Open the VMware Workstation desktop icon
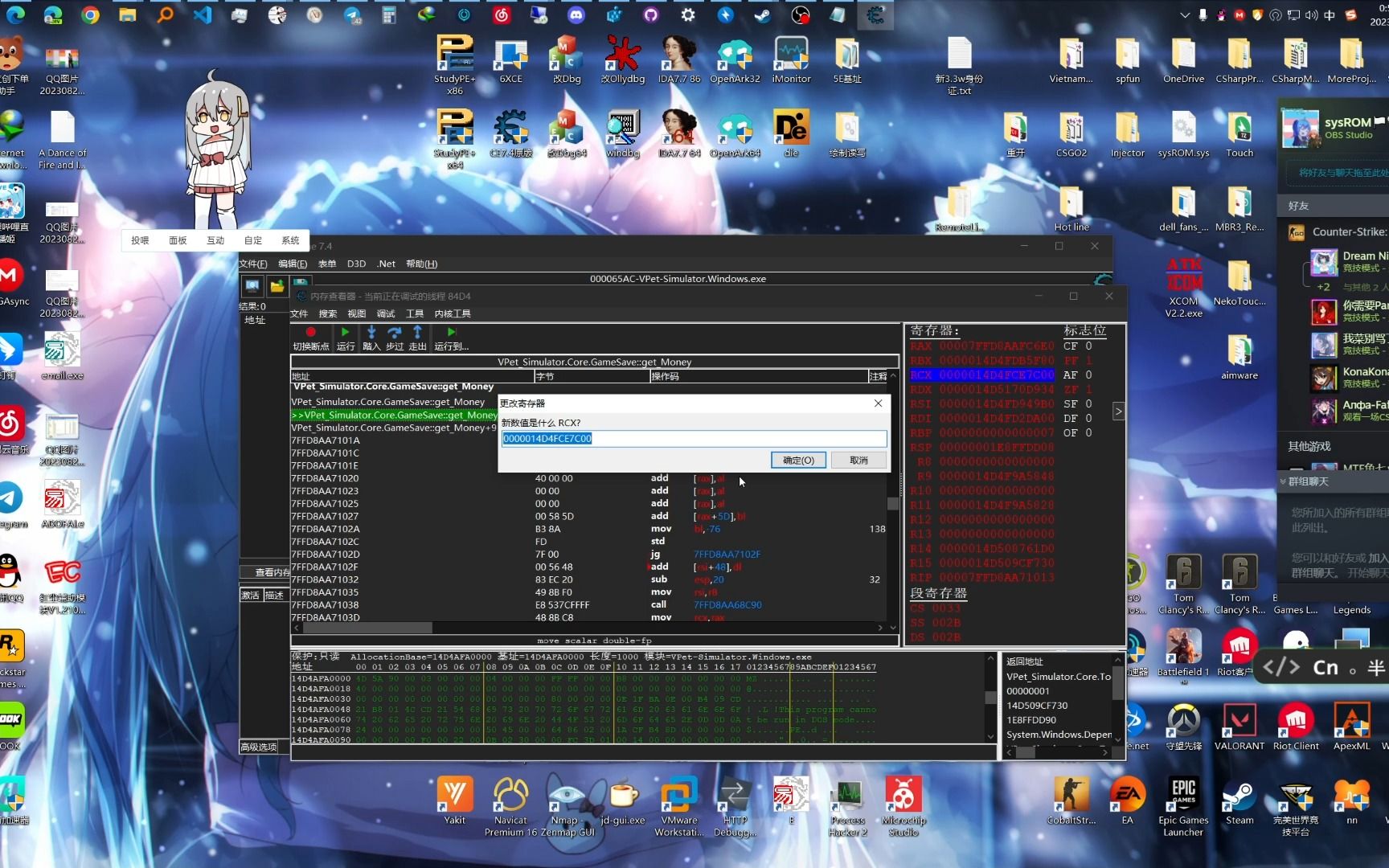Screen dimensions: 1389x868 (x=678, y=808)
